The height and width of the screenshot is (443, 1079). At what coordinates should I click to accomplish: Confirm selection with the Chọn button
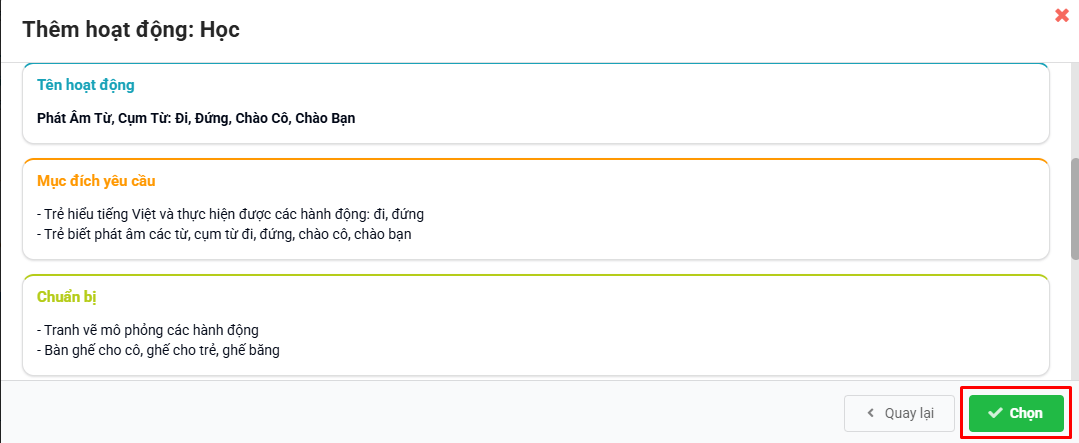tap(1016, 413)
